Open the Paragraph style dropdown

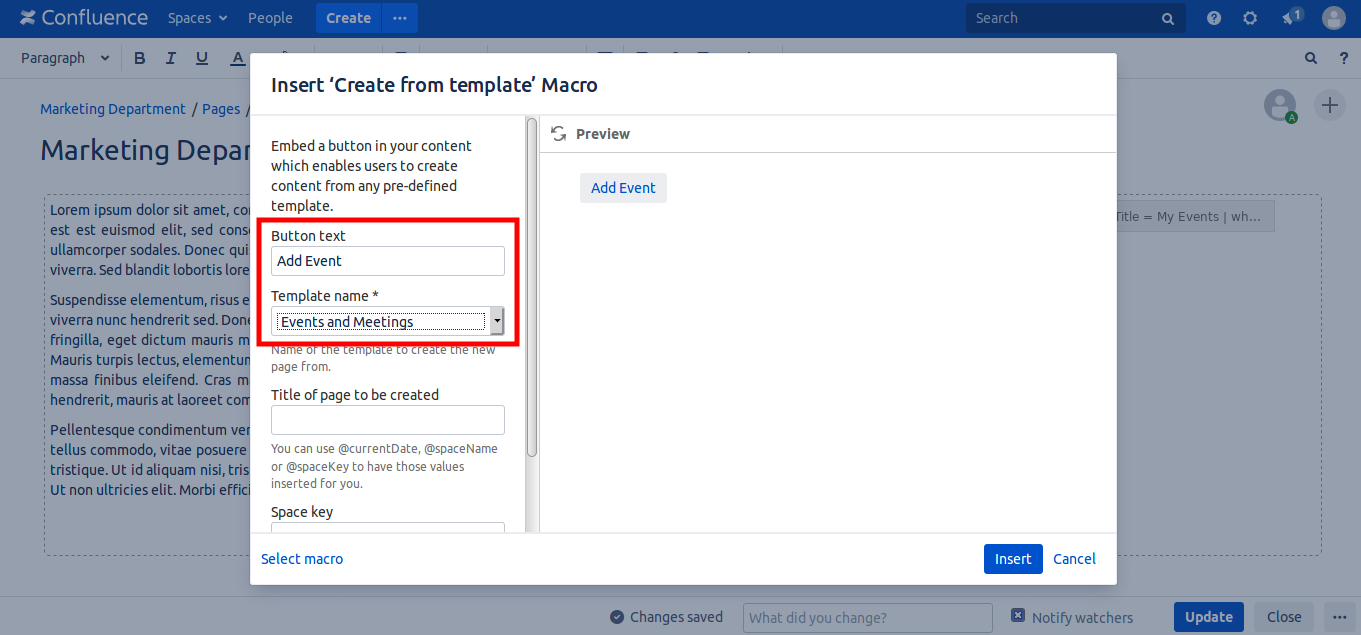pos(65,58)
